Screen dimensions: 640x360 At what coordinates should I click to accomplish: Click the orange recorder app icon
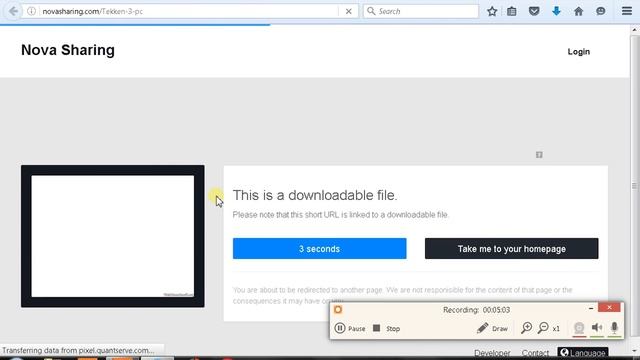pyautogui.click(x=338, y=310)
